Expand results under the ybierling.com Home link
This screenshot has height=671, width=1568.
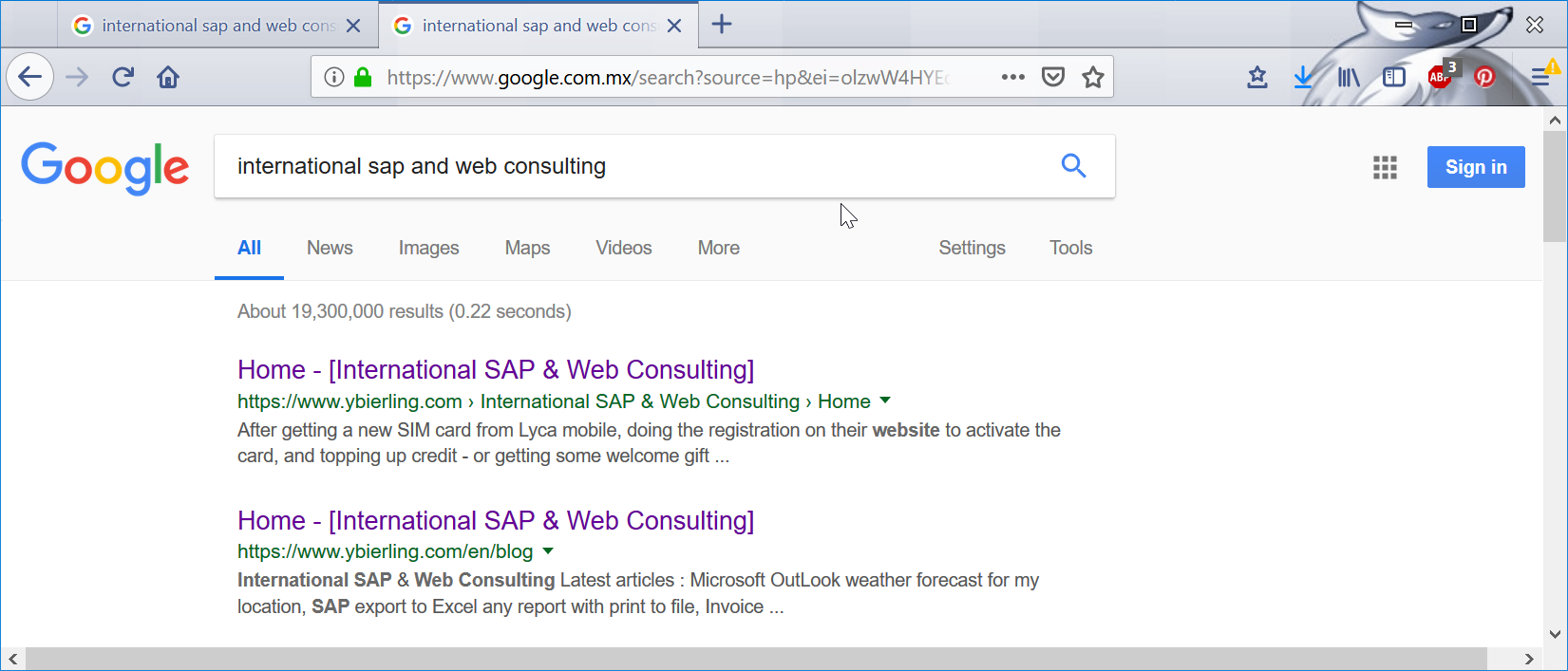(885, 401)
